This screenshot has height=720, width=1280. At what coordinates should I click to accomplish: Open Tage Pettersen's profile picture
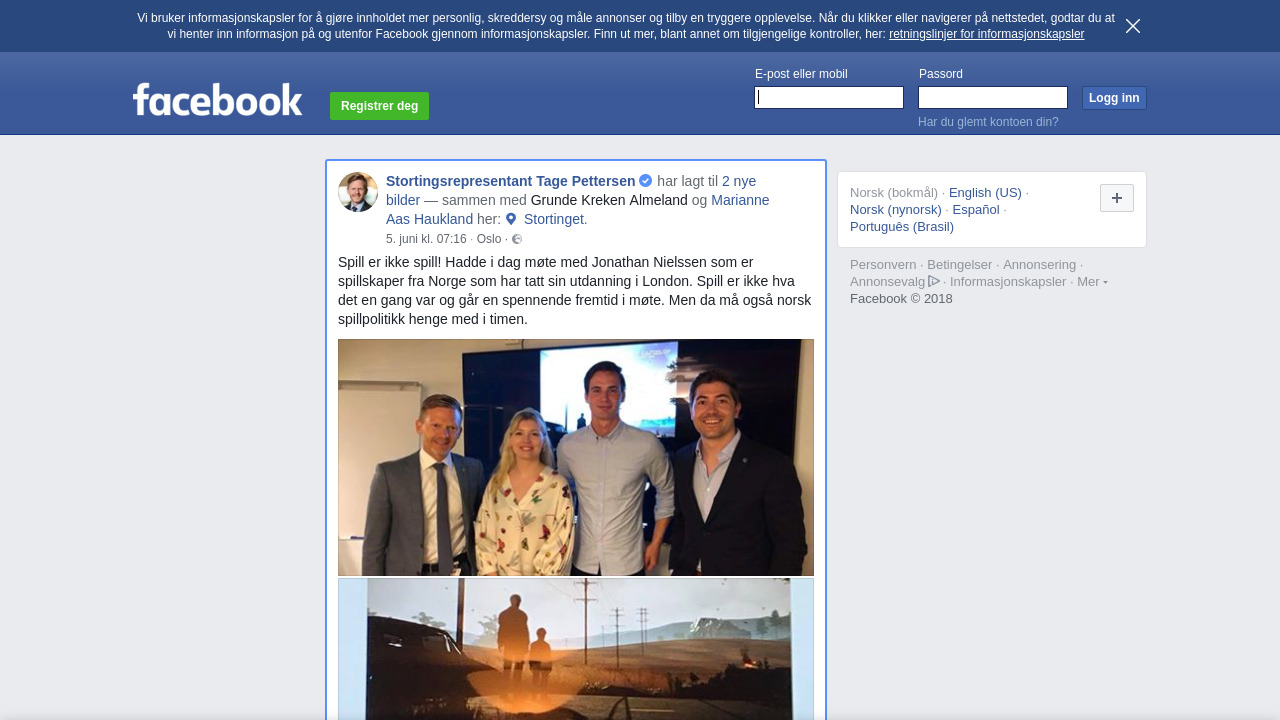358,192
